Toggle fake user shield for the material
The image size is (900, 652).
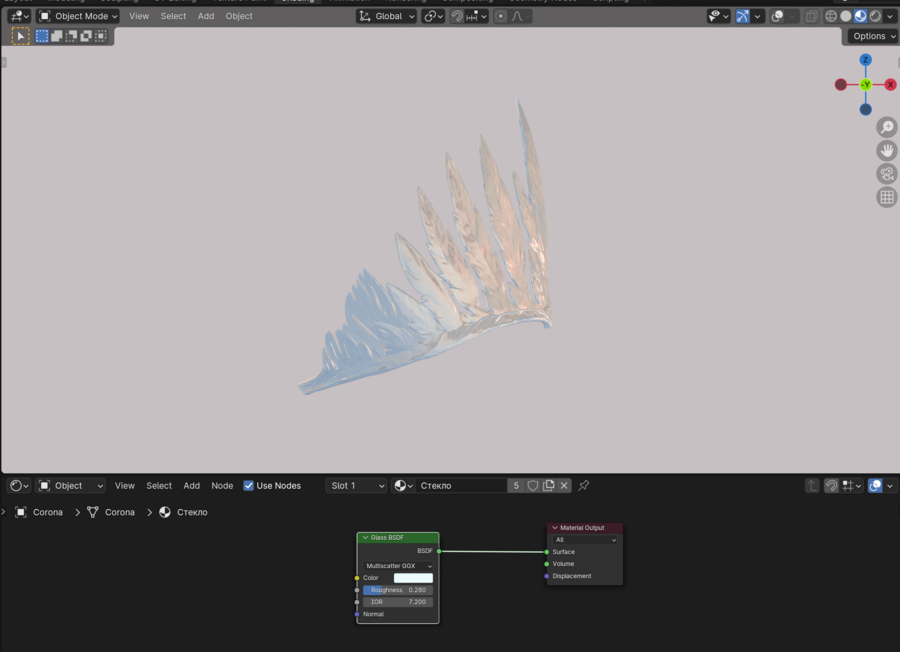click(x=532, y=486)
